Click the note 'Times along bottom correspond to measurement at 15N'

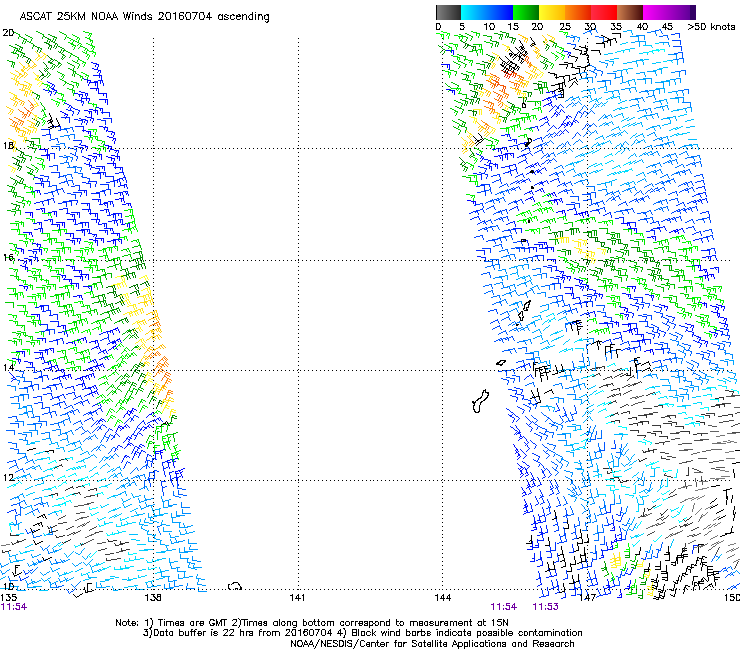[x=375, y=623]
